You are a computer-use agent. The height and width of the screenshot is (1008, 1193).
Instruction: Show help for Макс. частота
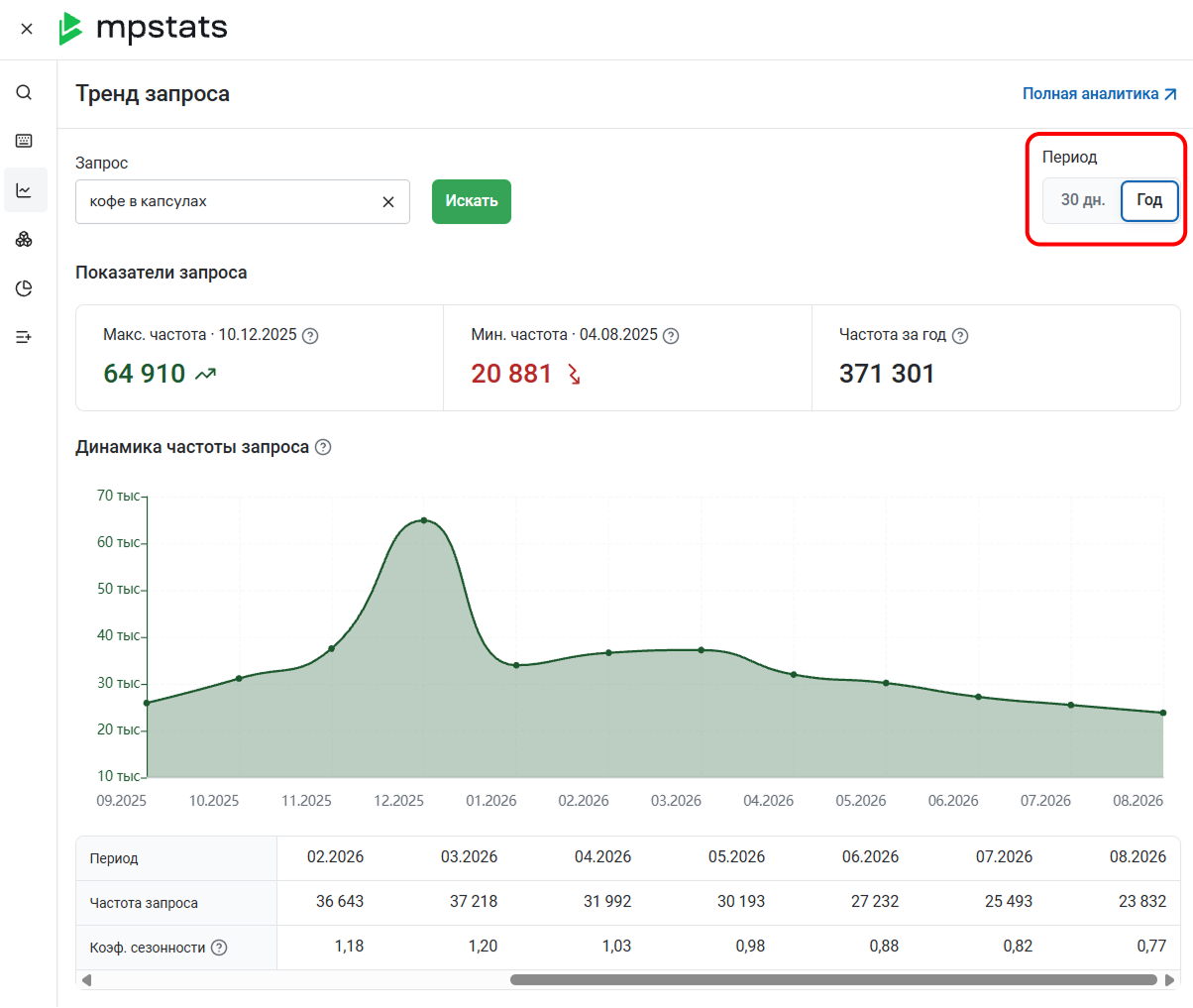pyautogui.click(x=310, y=336)
